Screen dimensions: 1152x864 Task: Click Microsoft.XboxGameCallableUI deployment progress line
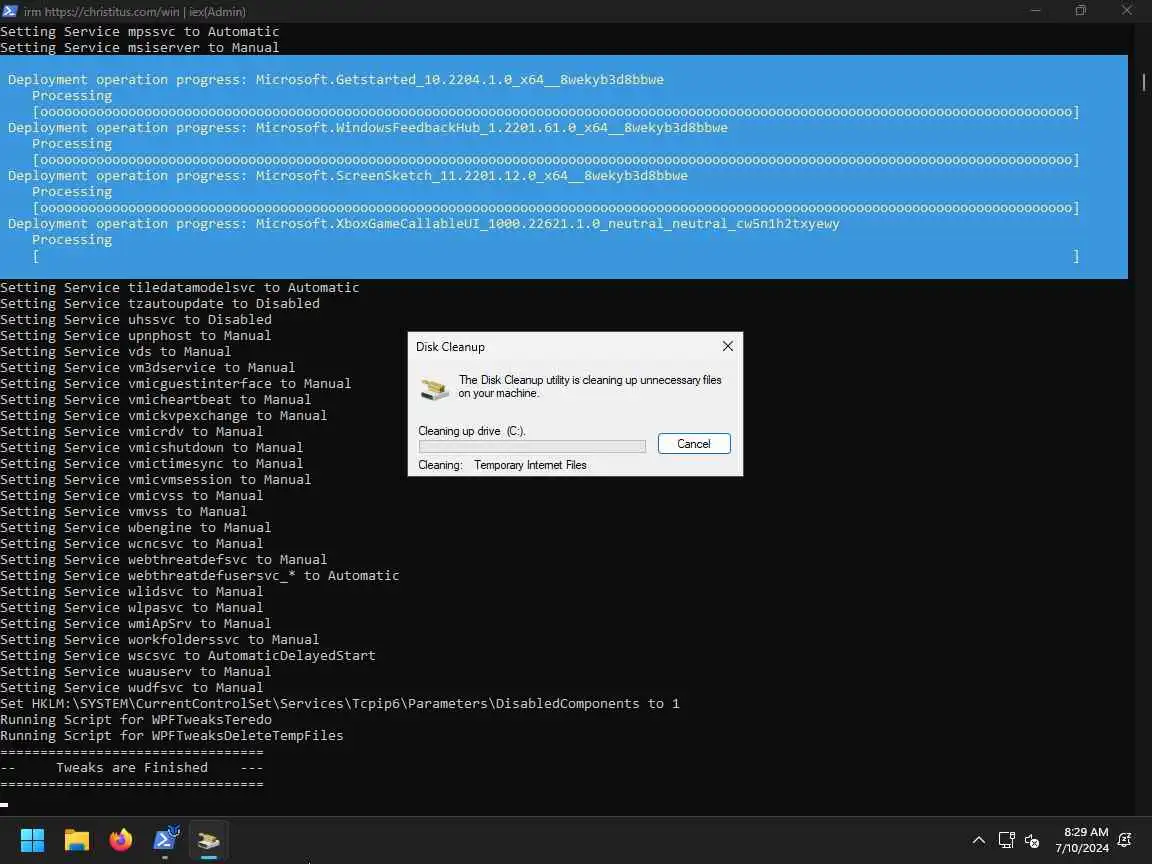click(424, 223)
